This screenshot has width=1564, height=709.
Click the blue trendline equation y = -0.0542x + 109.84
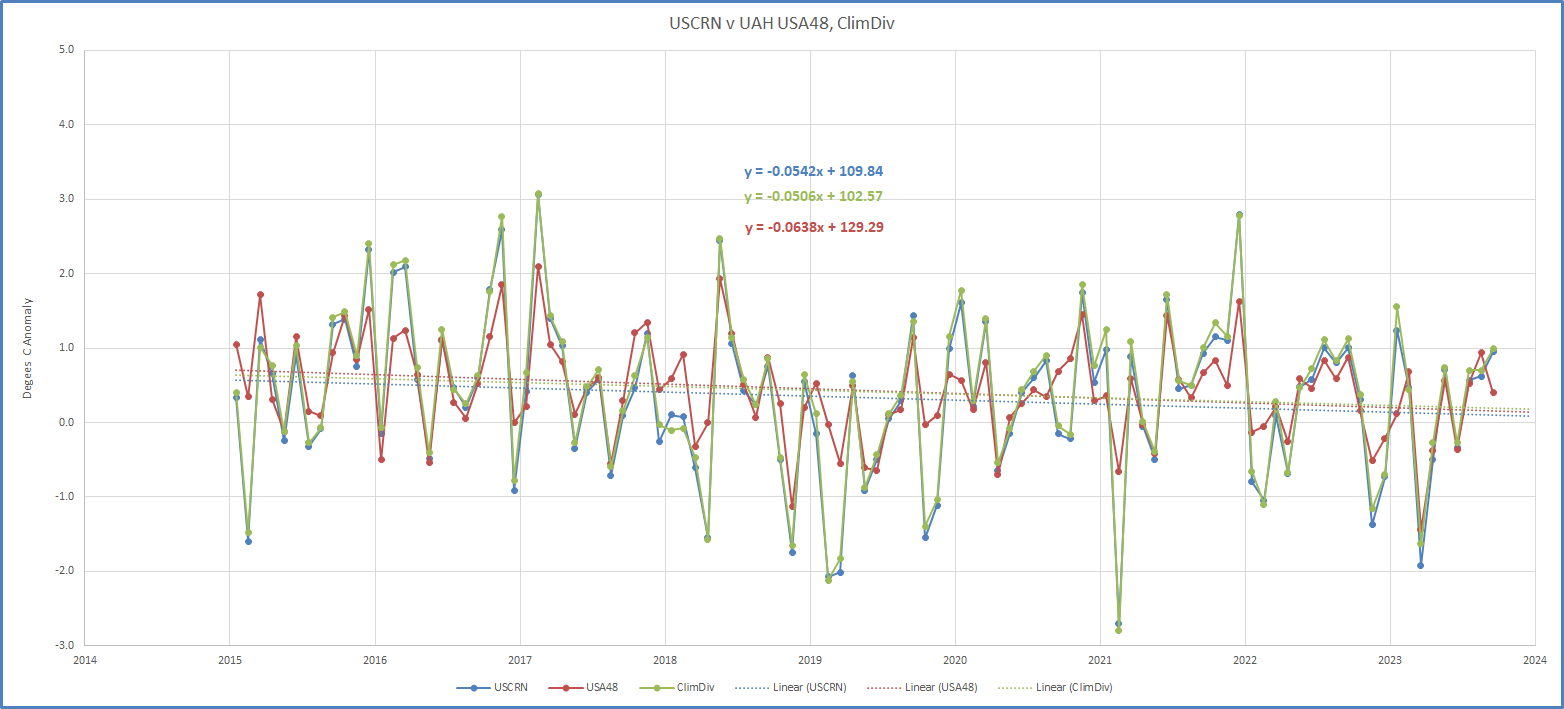coord(813,171)
